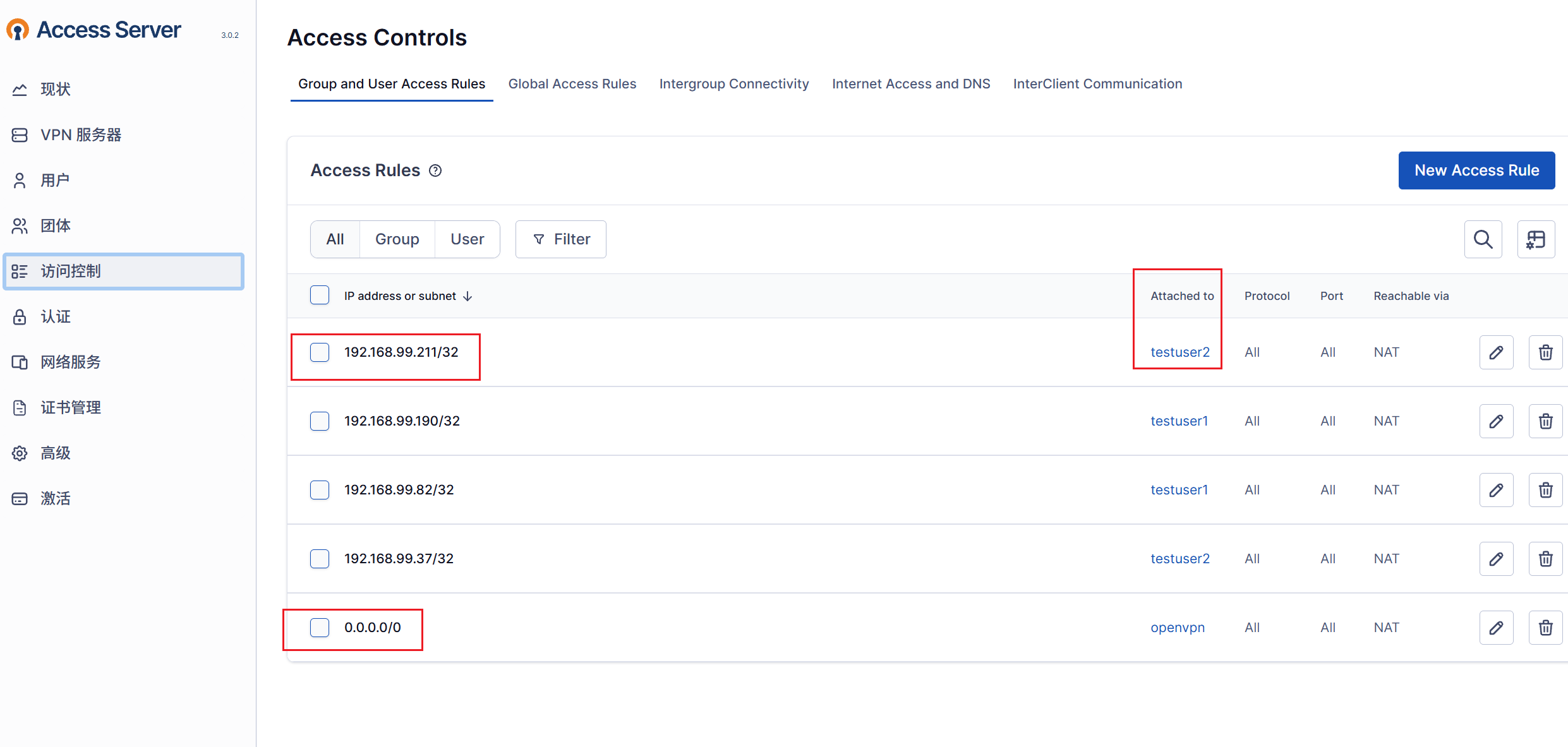Screen dimensions: 1568x747
Task: Open the table column settings icon
Action: pos(1535,239)
